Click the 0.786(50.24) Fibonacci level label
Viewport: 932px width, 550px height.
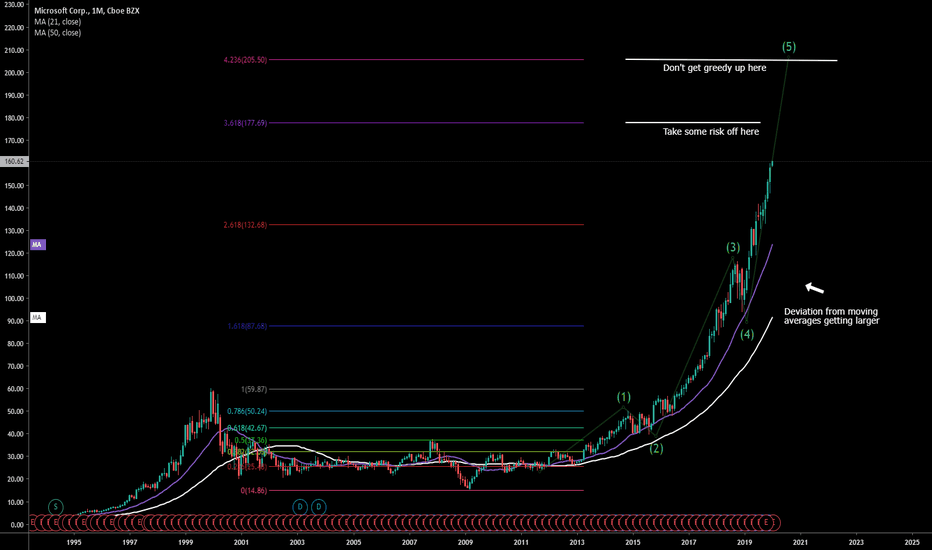pos(247,411)
